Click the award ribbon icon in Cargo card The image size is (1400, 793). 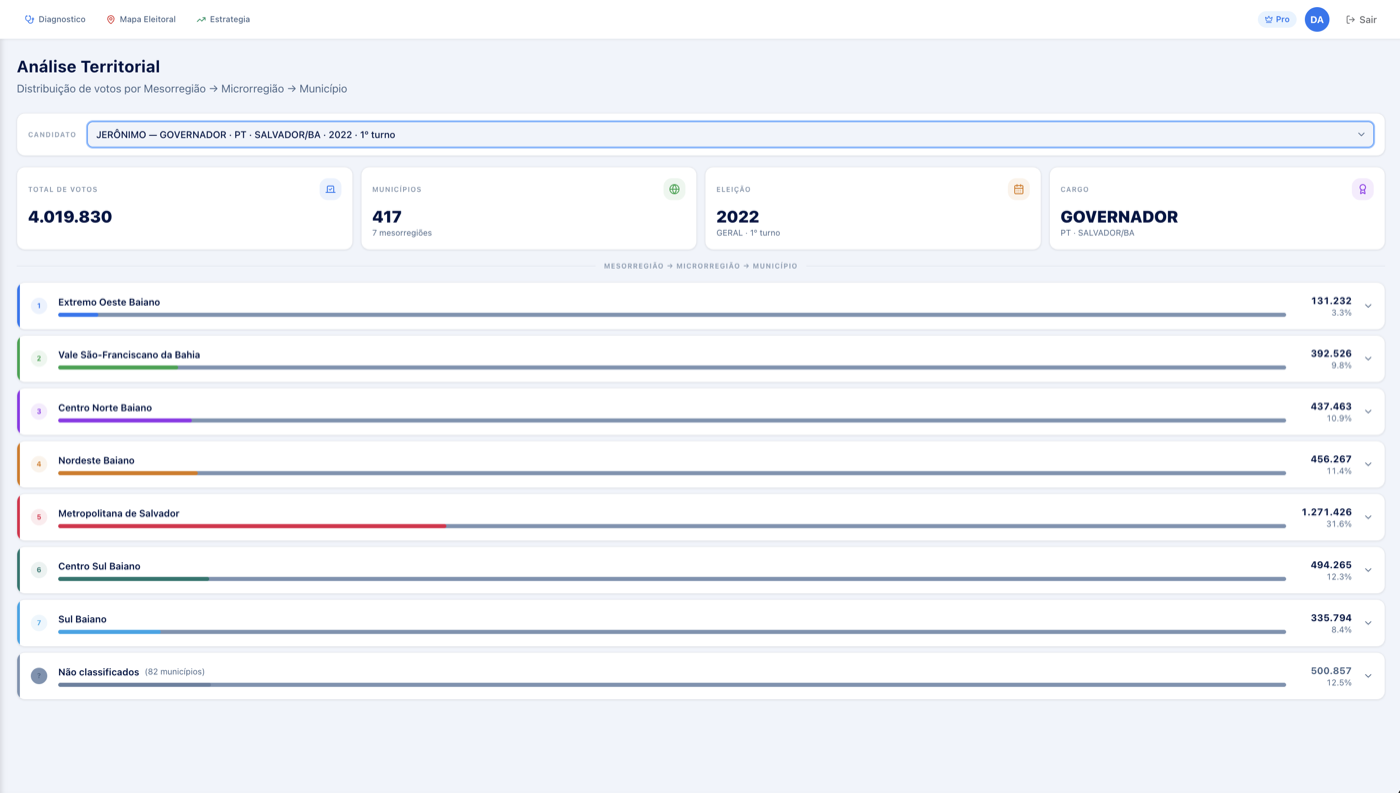tap(1362, 189)
